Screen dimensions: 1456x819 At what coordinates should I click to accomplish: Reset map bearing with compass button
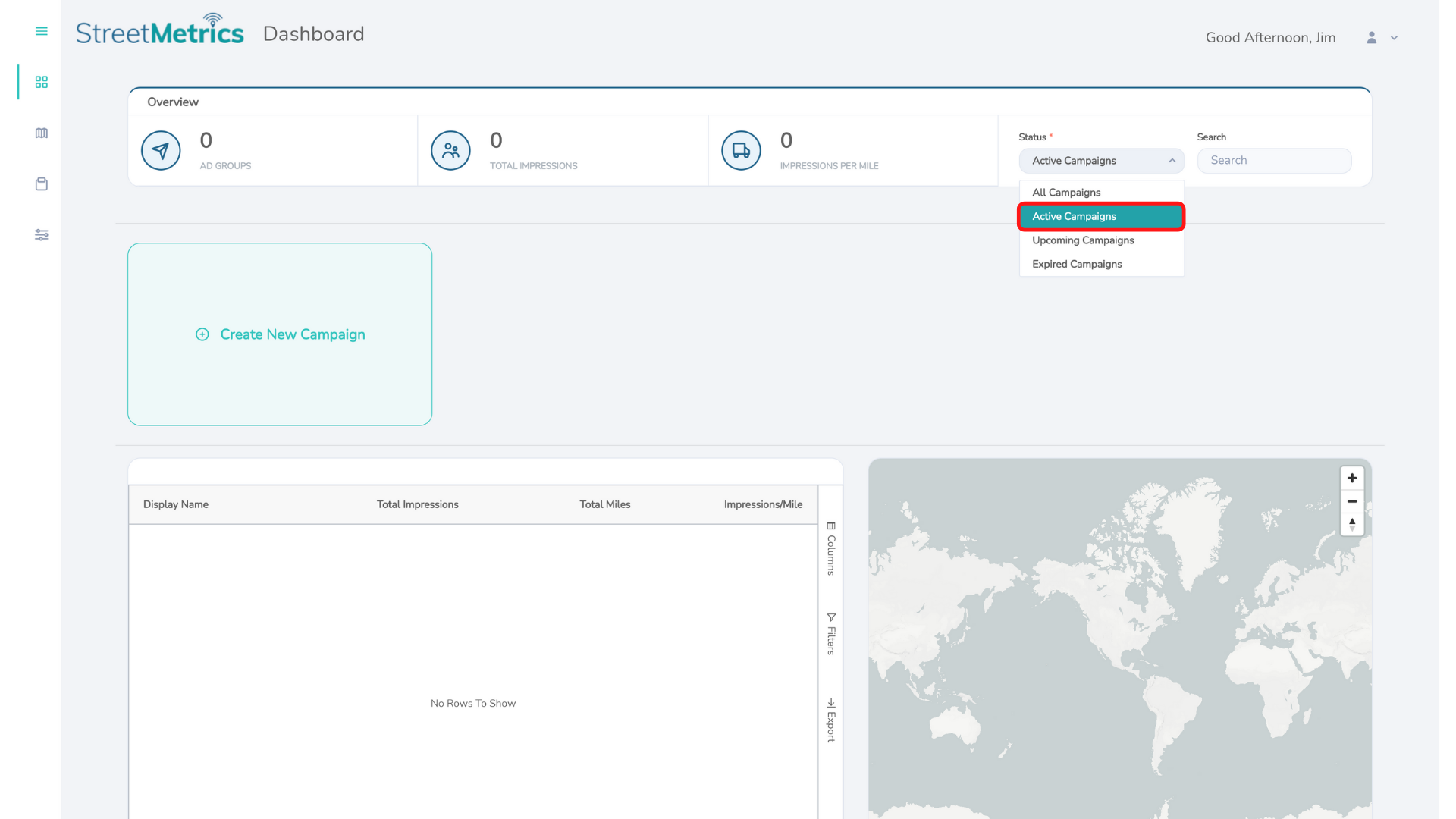coord(1351,524)
